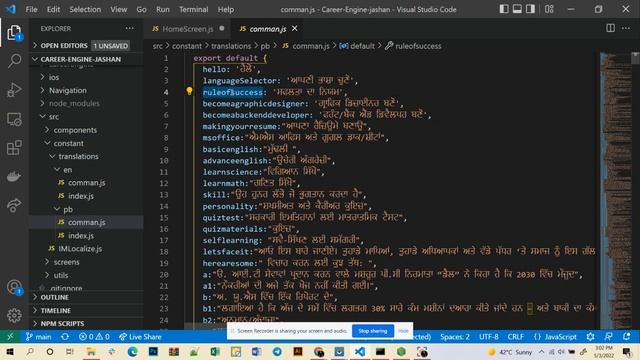Viewport: 640px width, 360px height.
Task: Open the editor More Actions ellipsis
Action: click(626, 28)
